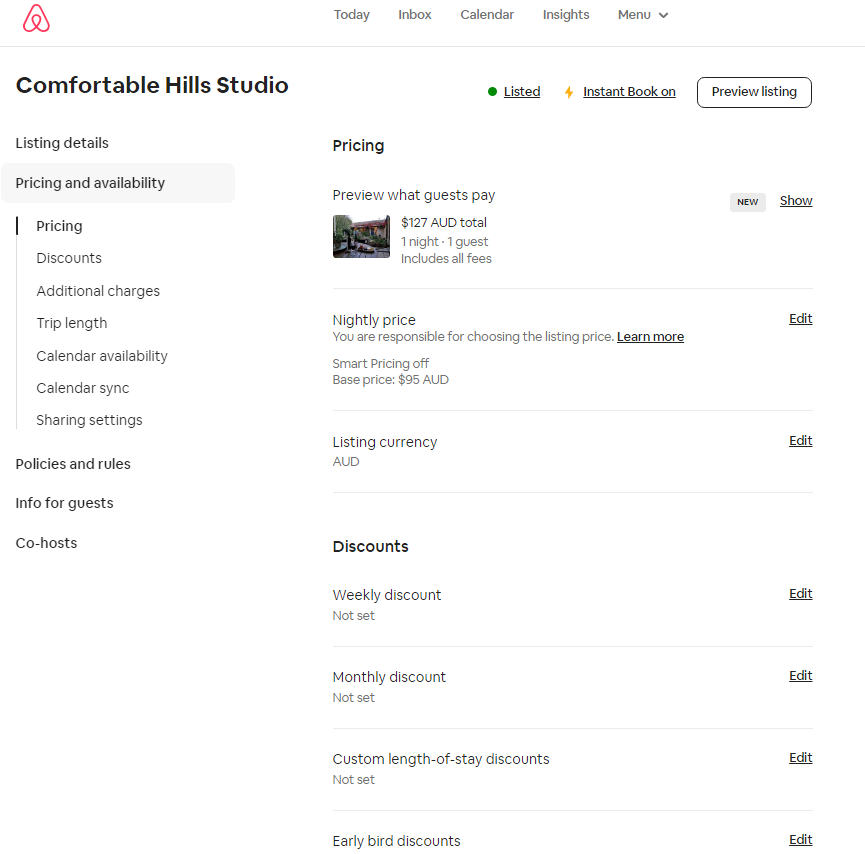Expand the Policies and rules section
Screen dimensions: 865x854
(73, 464)
